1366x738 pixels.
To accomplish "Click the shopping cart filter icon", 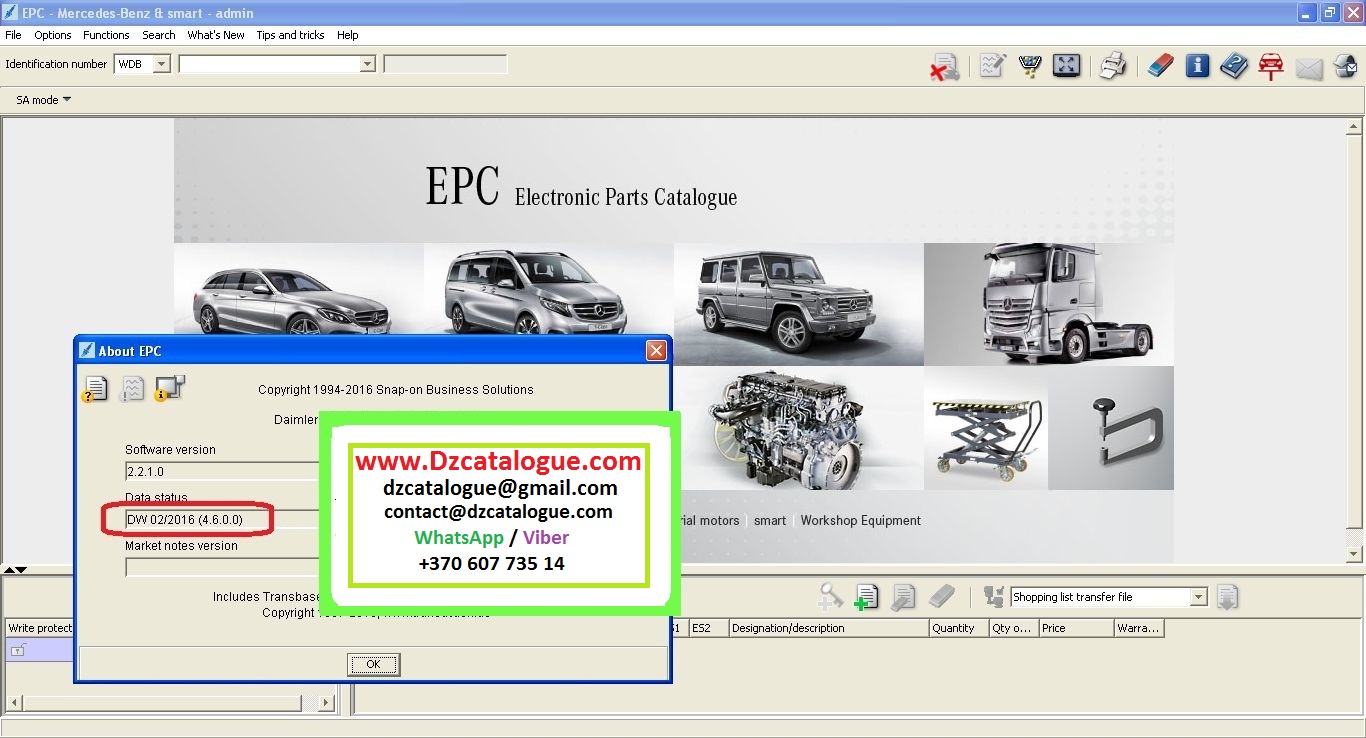I will [1030, 66].
